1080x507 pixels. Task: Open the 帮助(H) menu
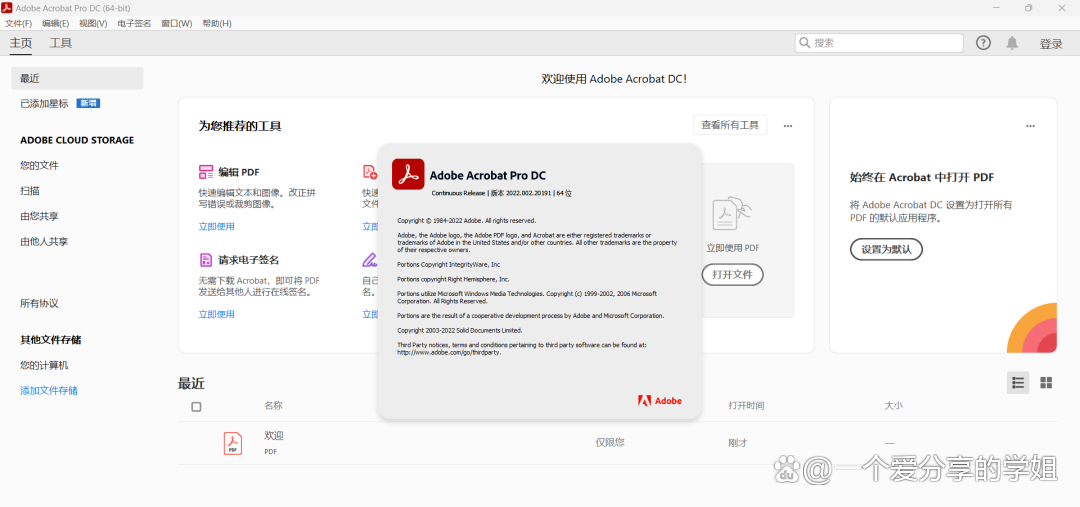point(217,23)
